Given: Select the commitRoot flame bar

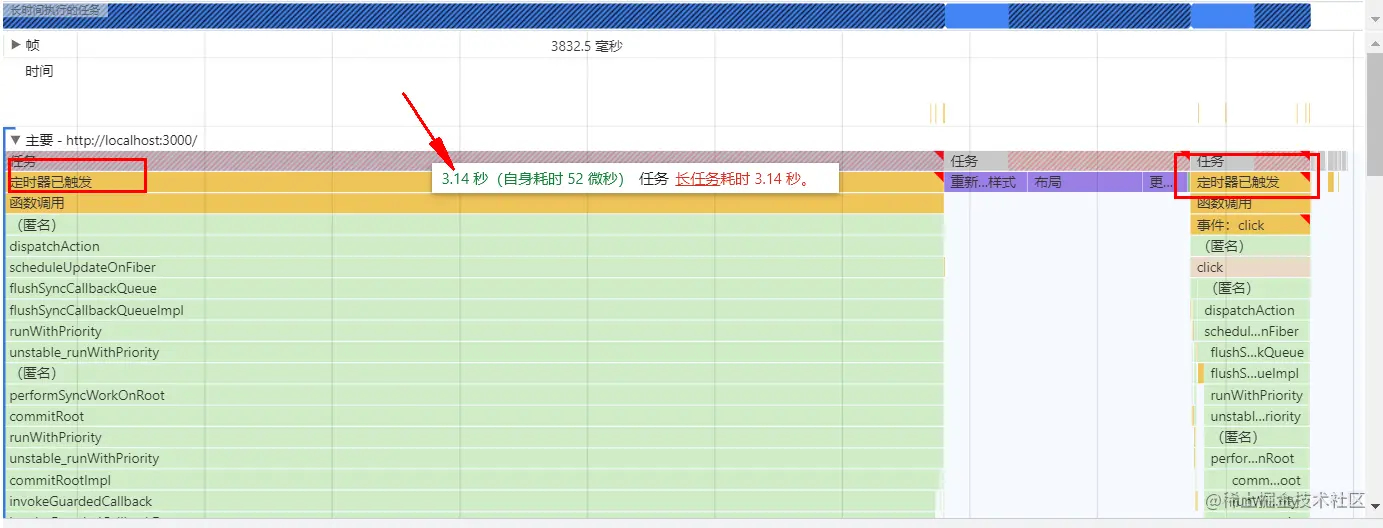Looking at the screenshot, I should coord(474,416).
